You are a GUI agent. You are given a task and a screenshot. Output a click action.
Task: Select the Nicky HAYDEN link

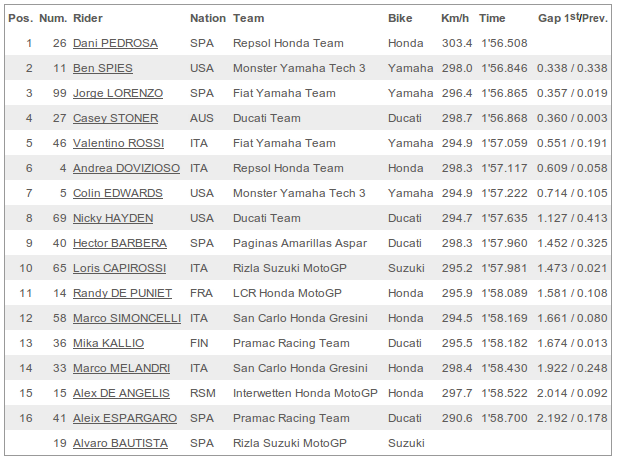pyautogui.click(x=113, y=218)
